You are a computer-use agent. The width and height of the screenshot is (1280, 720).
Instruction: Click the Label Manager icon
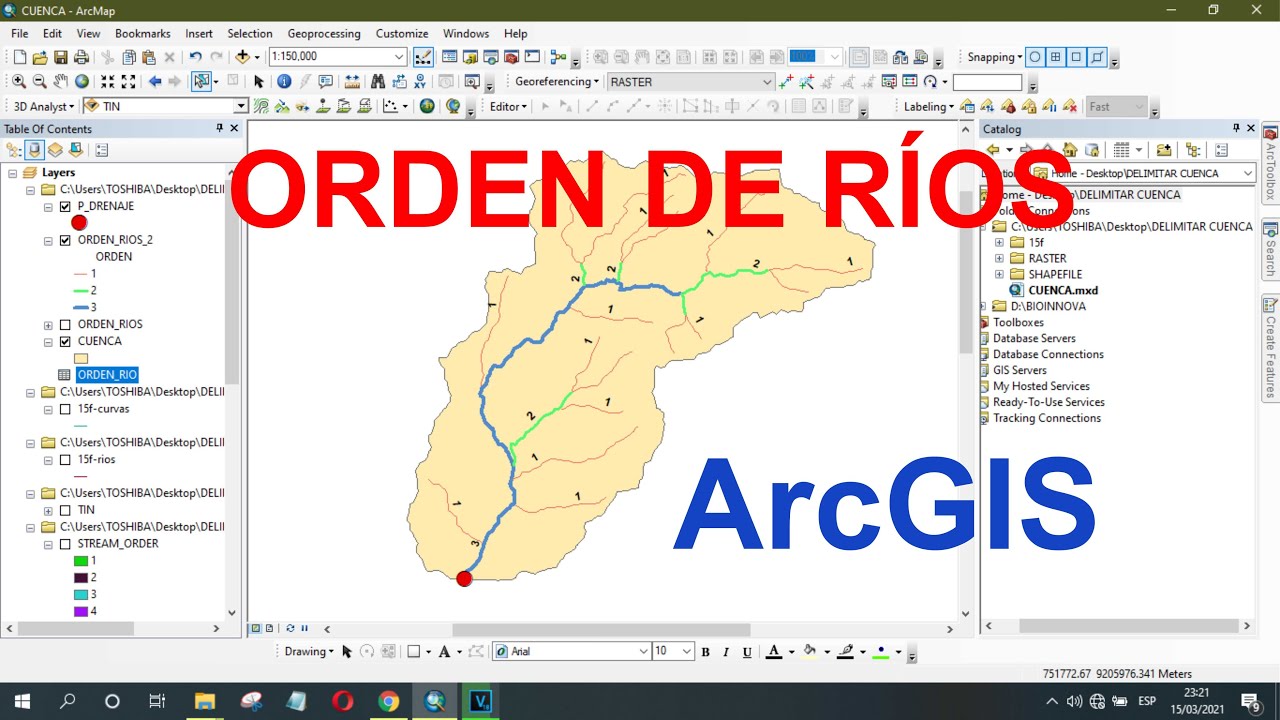point(967,106)
